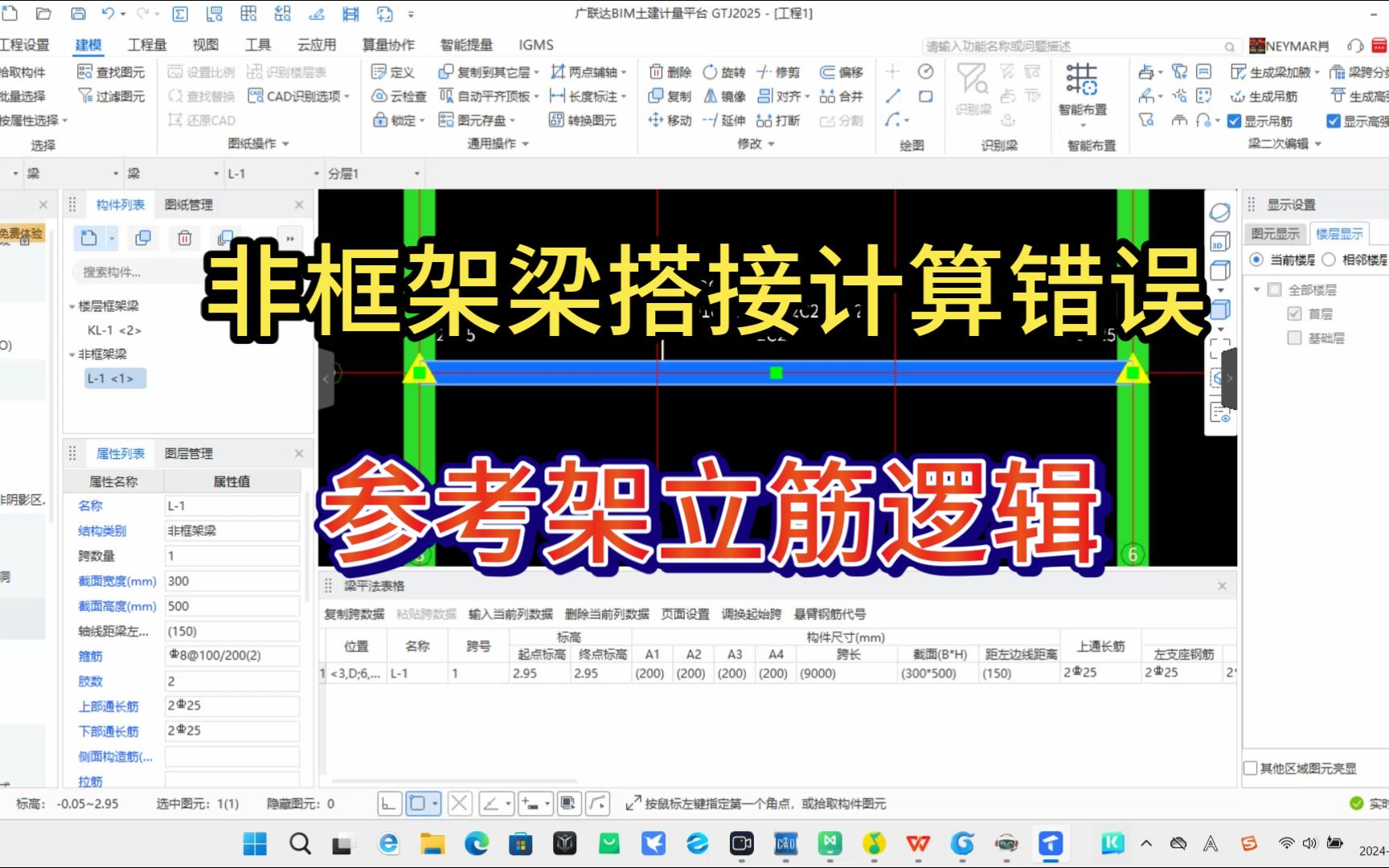
Task: Open 视图 ribbon tab
Action: pyautogui.click(x=206, y=45)
